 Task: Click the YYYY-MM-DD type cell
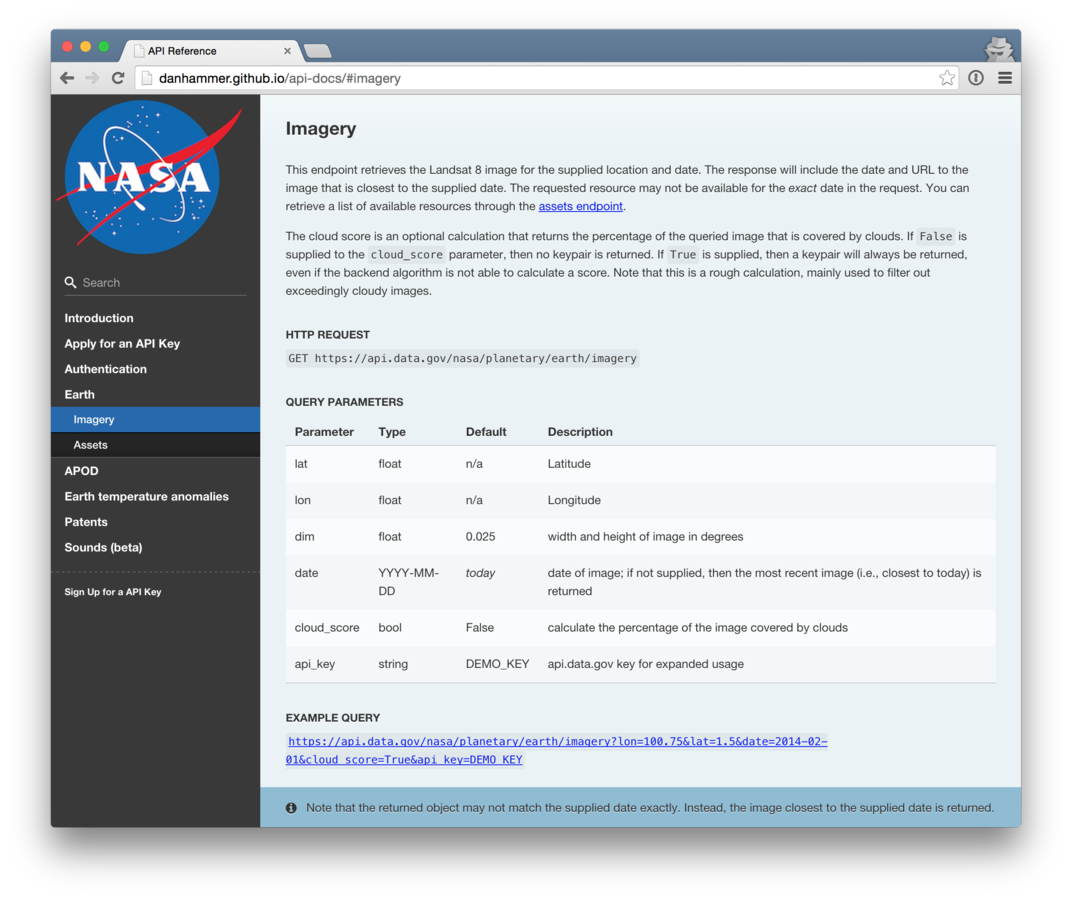pos(408,581)
